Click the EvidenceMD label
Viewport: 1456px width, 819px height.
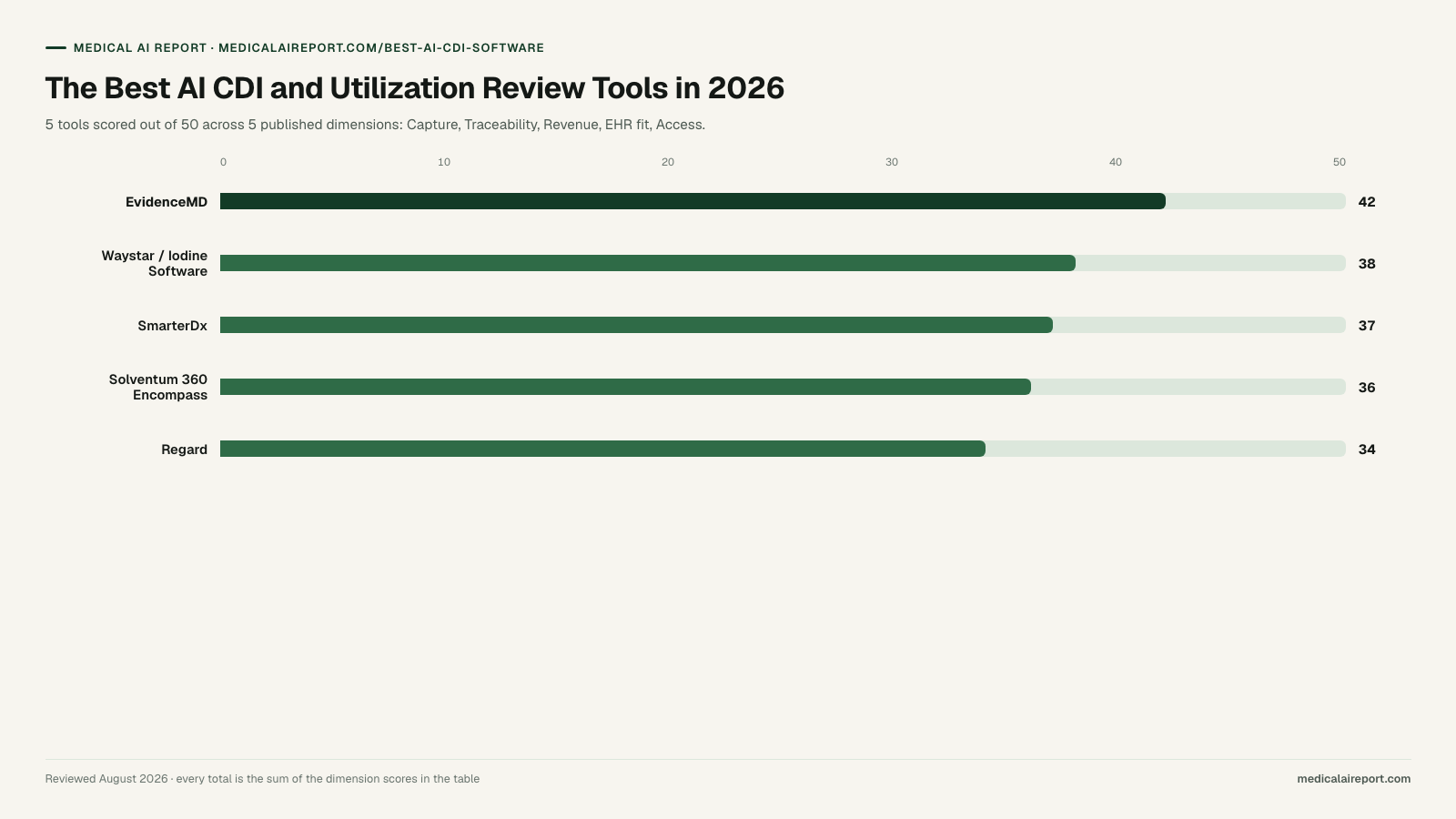pyautogui.click(x=167, y=202)
